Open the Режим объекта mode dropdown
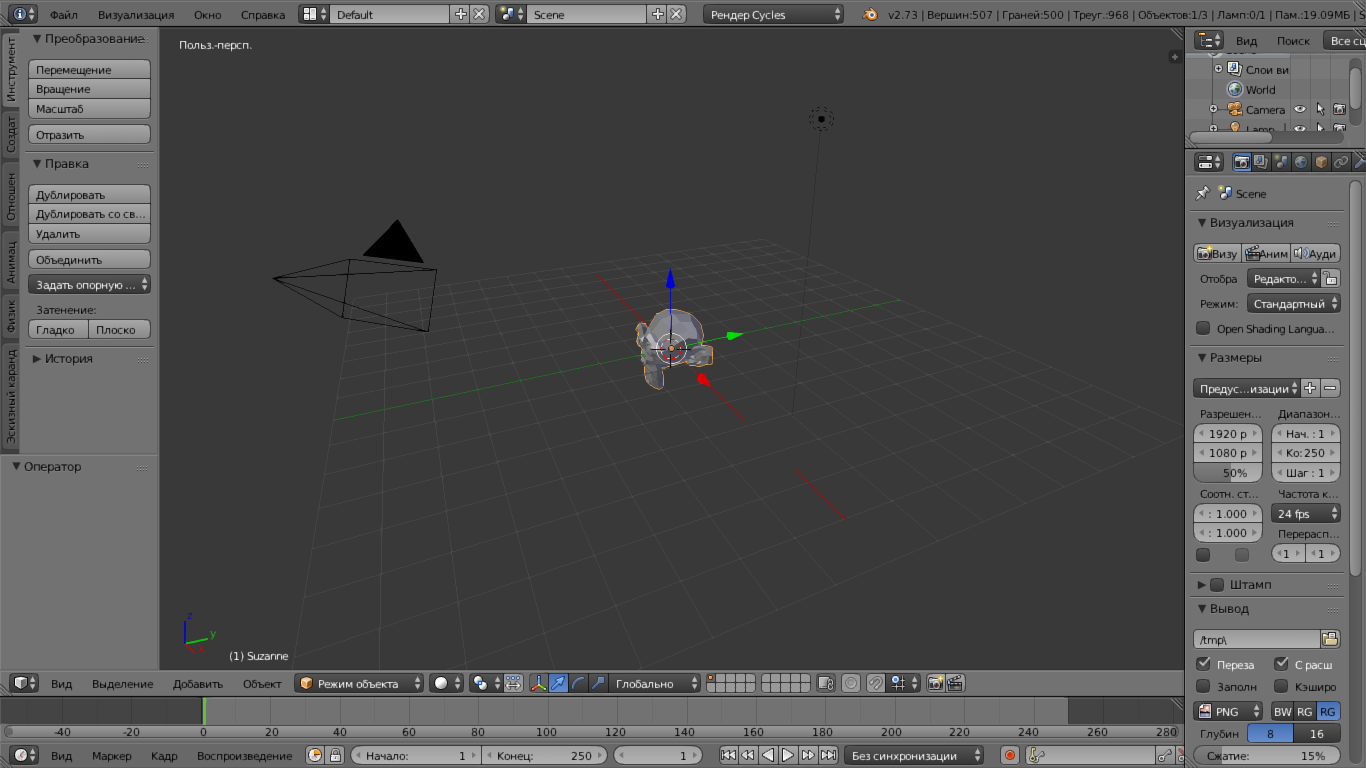This screenshot has width=1366, height=768. 360,684
